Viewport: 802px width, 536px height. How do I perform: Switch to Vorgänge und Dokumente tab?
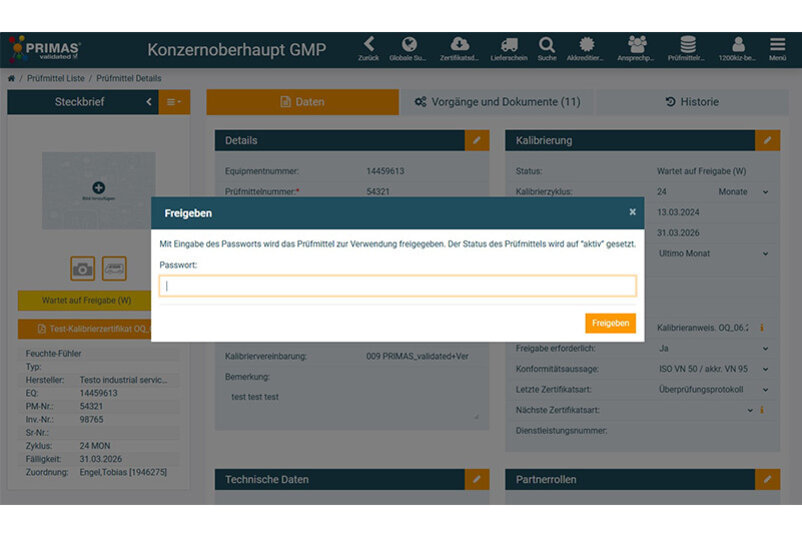(x=497, y=102)
